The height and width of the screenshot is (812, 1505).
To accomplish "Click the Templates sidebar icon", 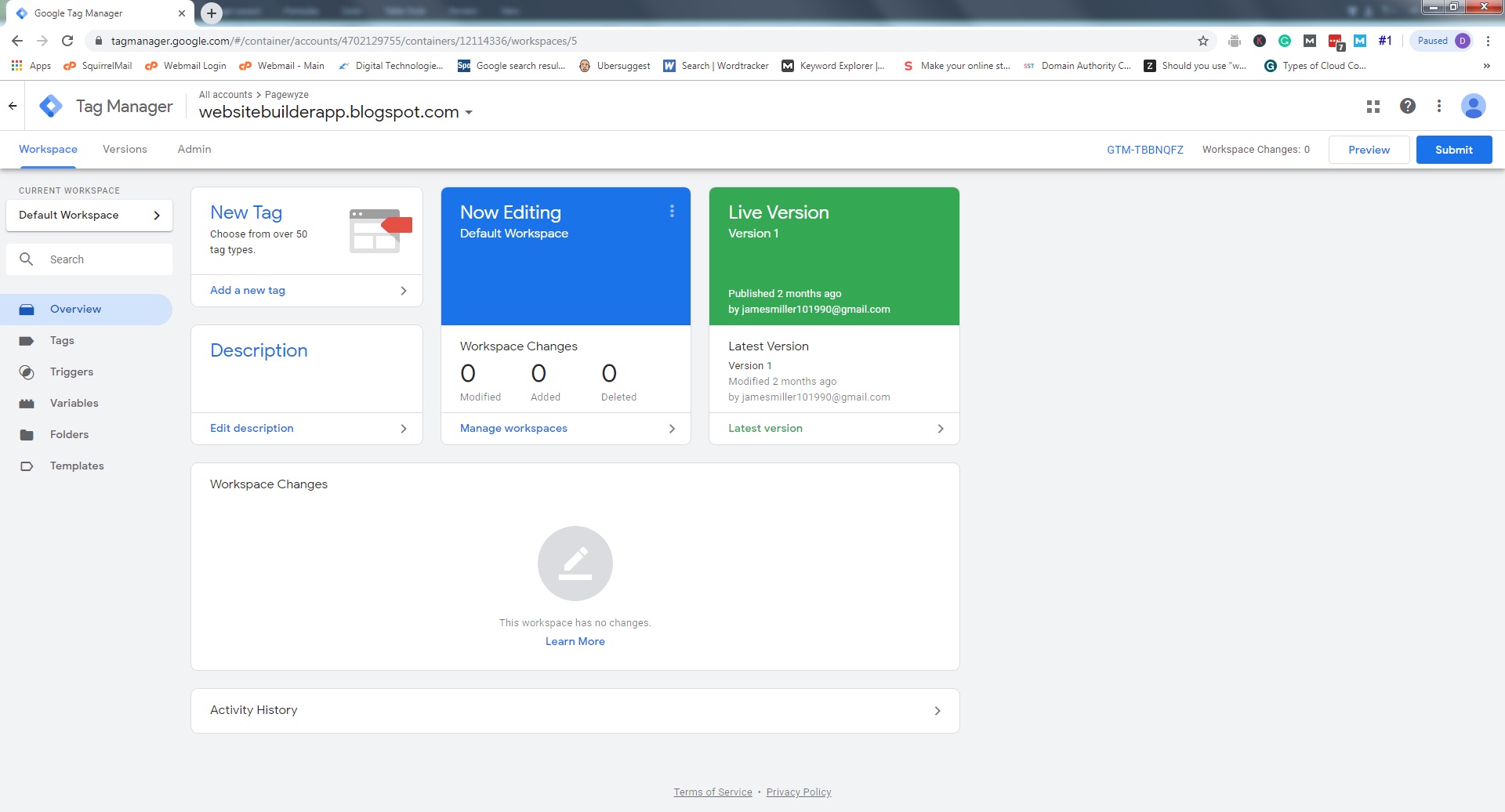I will click(27, 466).
